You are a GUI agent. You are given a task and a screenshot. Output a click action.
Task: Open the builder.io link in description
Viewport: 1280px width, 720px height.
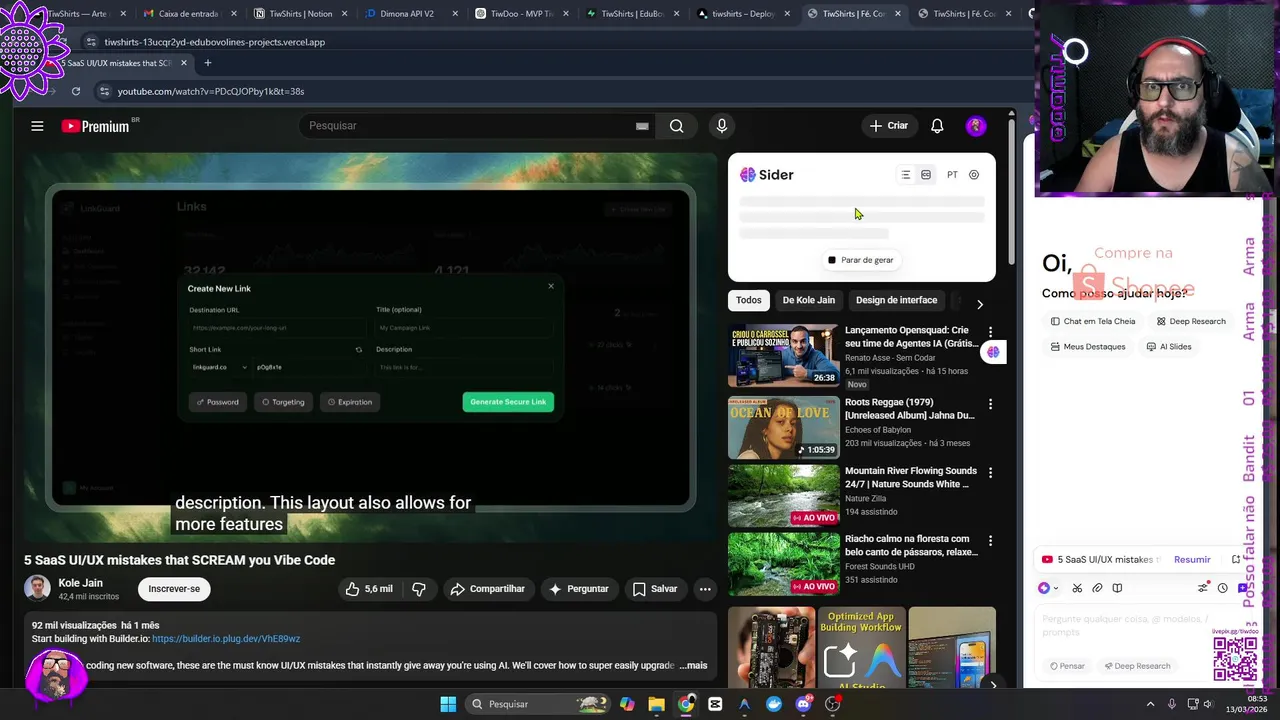point(226,638)
